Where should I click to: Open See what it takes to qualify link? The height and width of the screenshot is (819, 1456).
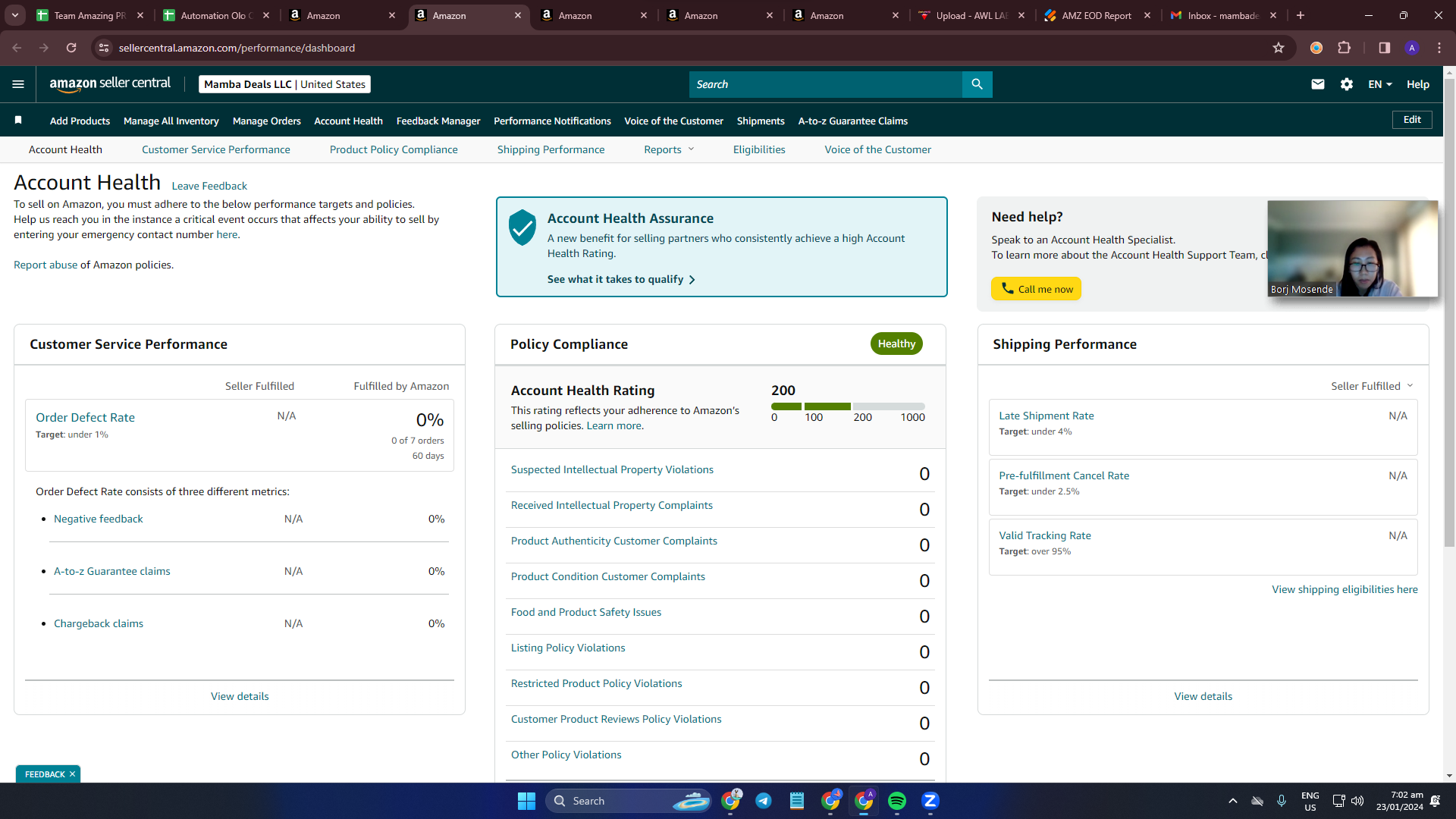point(622,279)
